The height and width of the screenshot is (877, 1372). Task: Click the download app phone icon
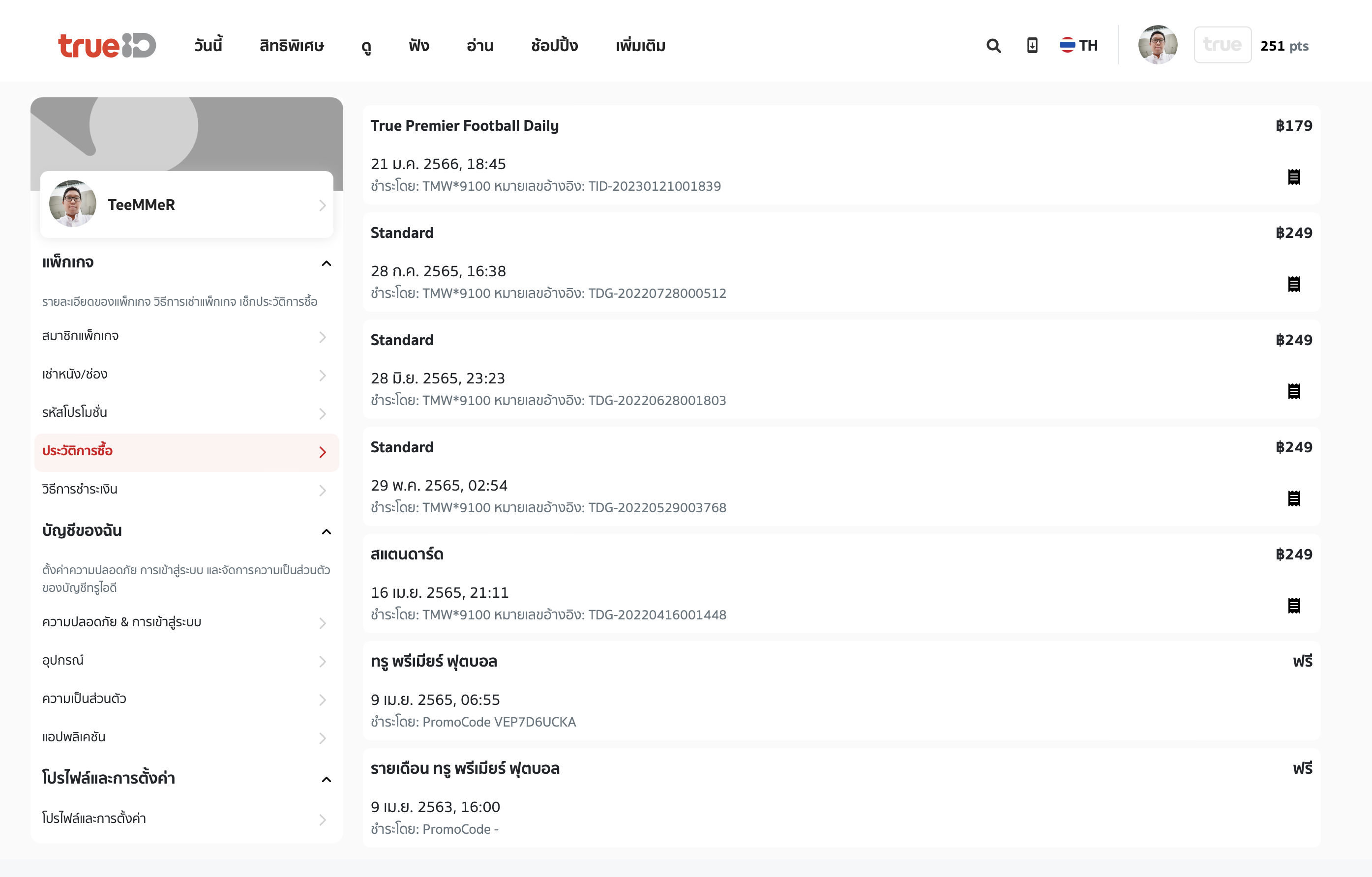click(1032, 46)
